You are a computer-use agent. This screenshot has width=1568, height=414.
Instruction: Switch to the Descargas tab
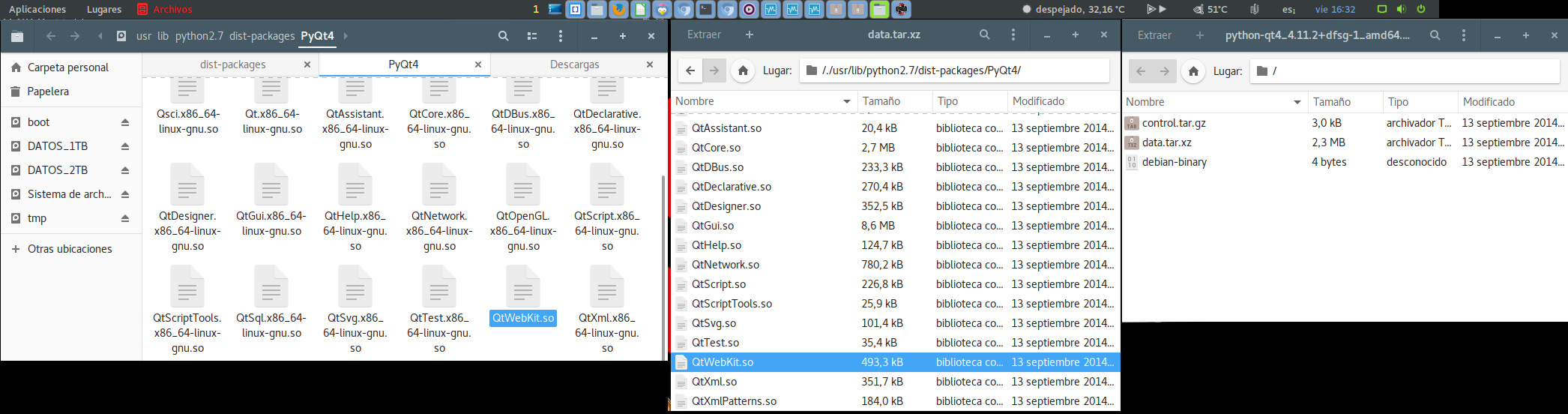(x=575, y=64)
